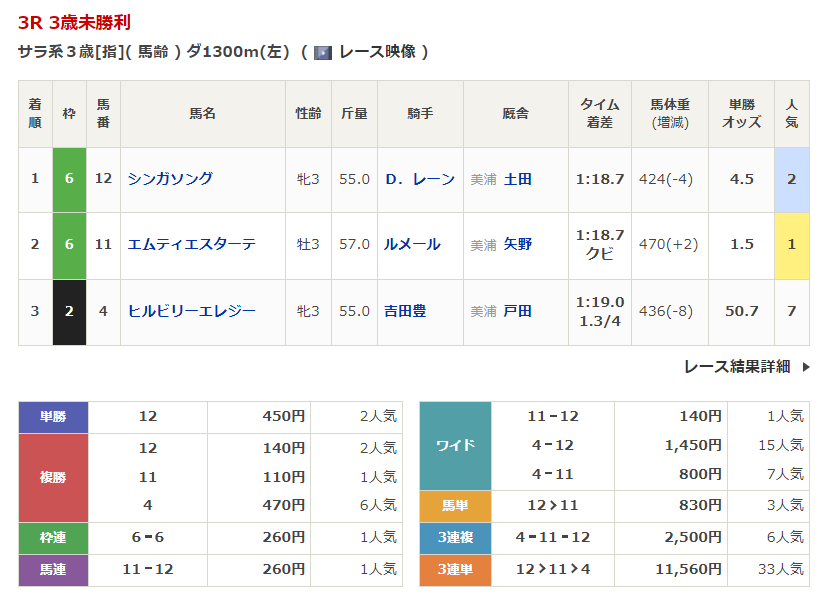Click the 単勝オッズ column header
The image size is (826, 595).
click(x=741, y=113)
